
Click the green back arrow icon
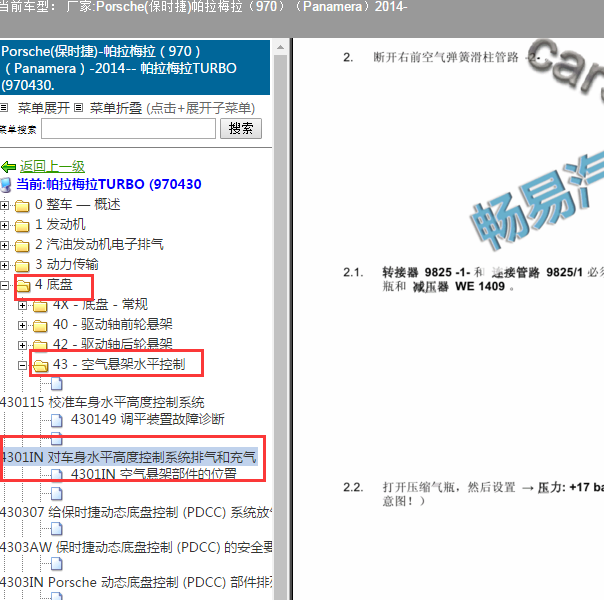(8, 167)
